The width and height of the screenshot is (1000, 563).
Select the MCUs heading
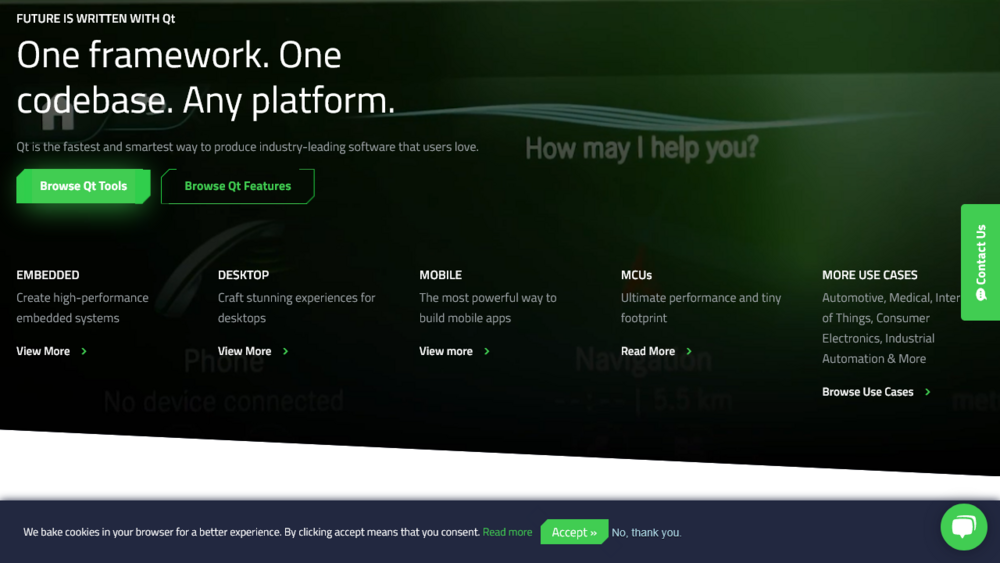click(636, 275)
